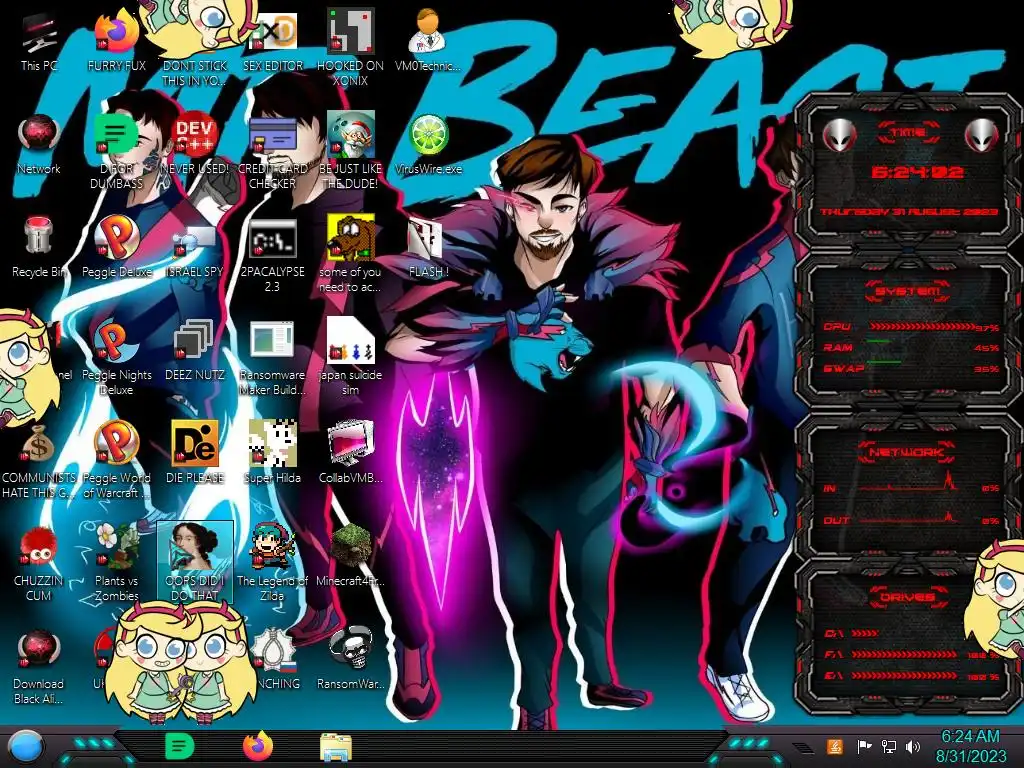Open the Action Center flag tray icon
Viewport: 1024px width, 768px height.
pos(864,746)
